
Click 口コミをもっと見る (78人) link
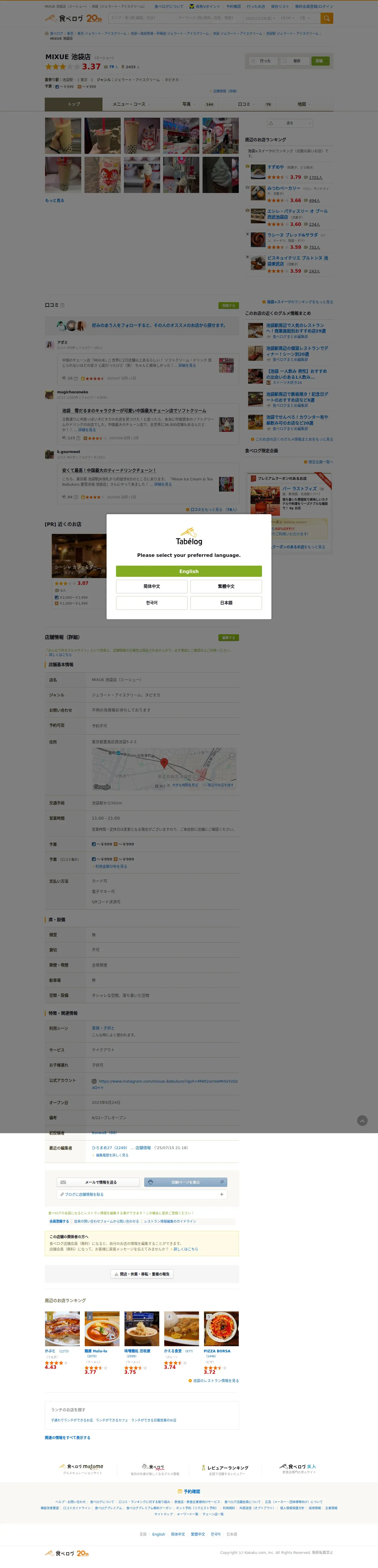point(213,510)
